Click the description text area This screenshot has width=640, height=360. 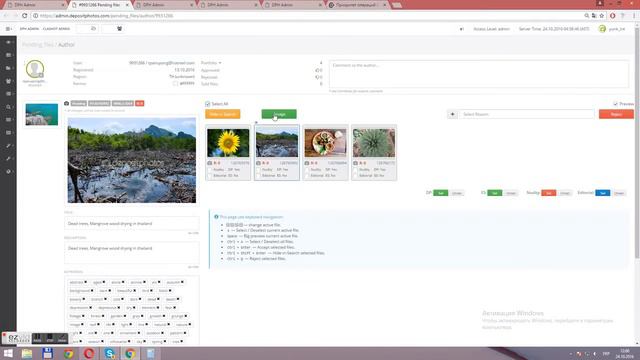pyautogui.click(x=131, y=253)
